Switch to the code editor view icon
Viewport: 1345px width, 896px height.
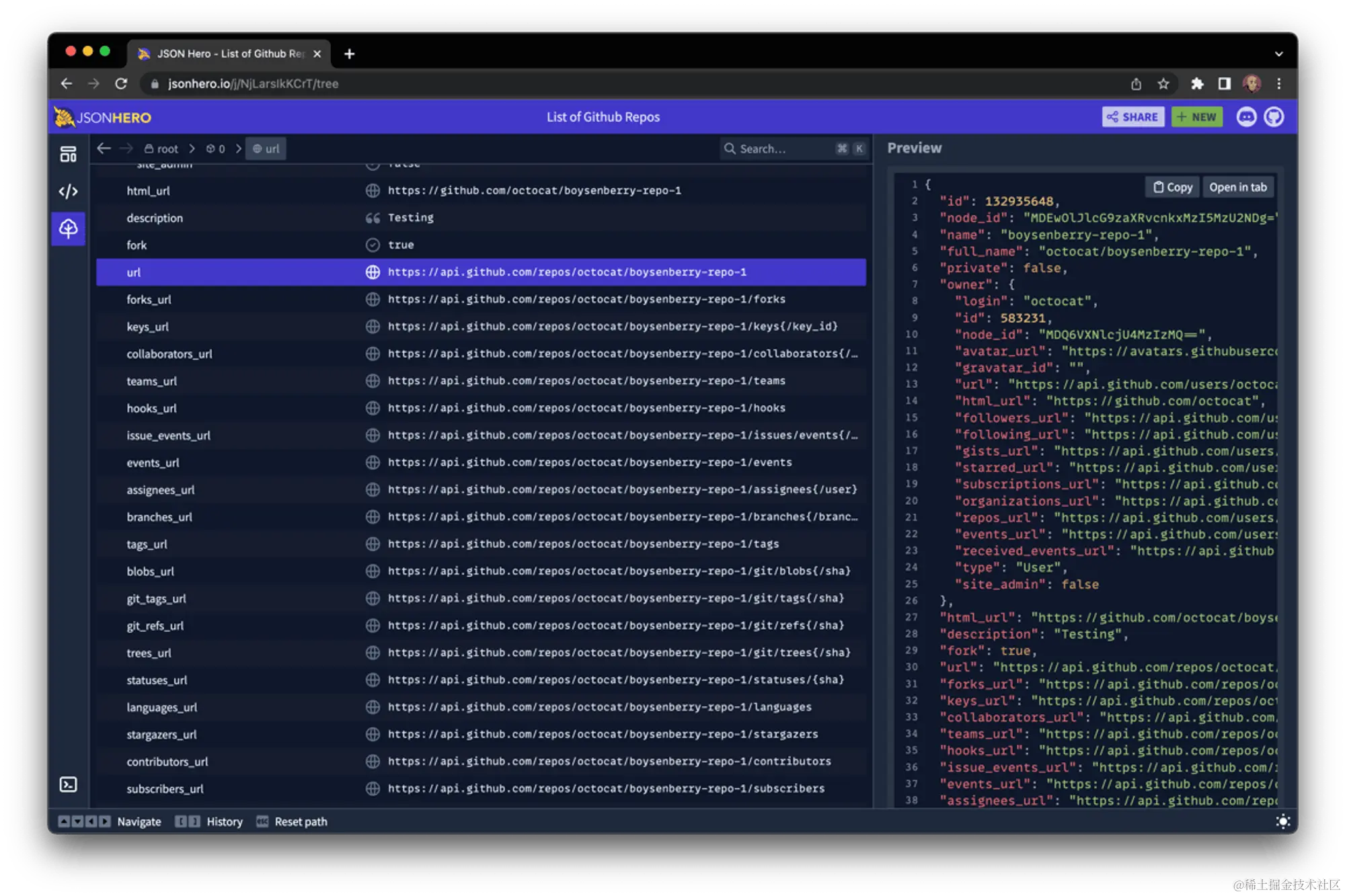click(x=68, y=192)
